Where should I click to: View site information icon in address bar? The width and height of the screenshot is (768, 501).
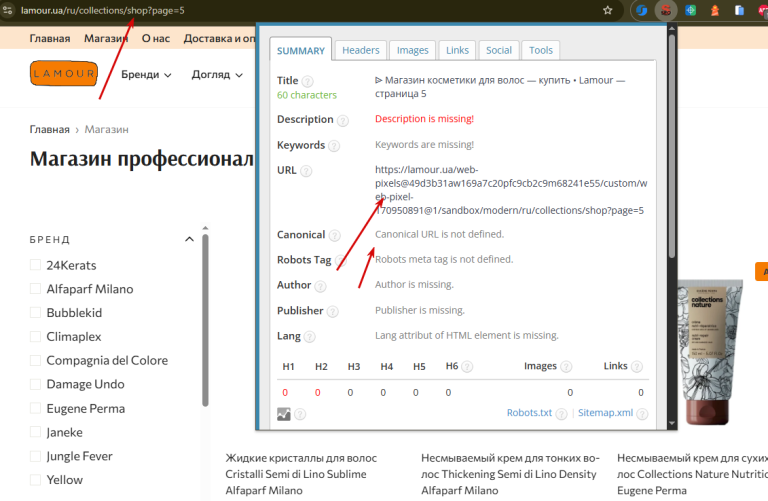pos(7,10)
